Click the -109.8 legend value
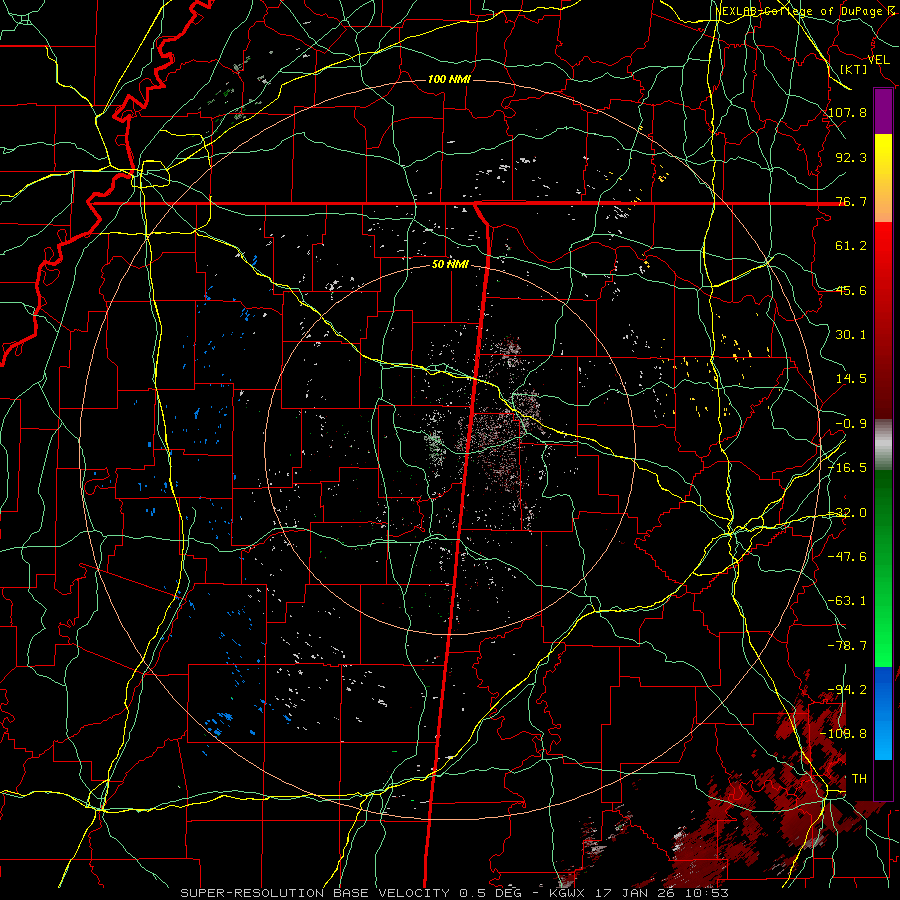This screenshot has height=900, width=900. point(844,734)
